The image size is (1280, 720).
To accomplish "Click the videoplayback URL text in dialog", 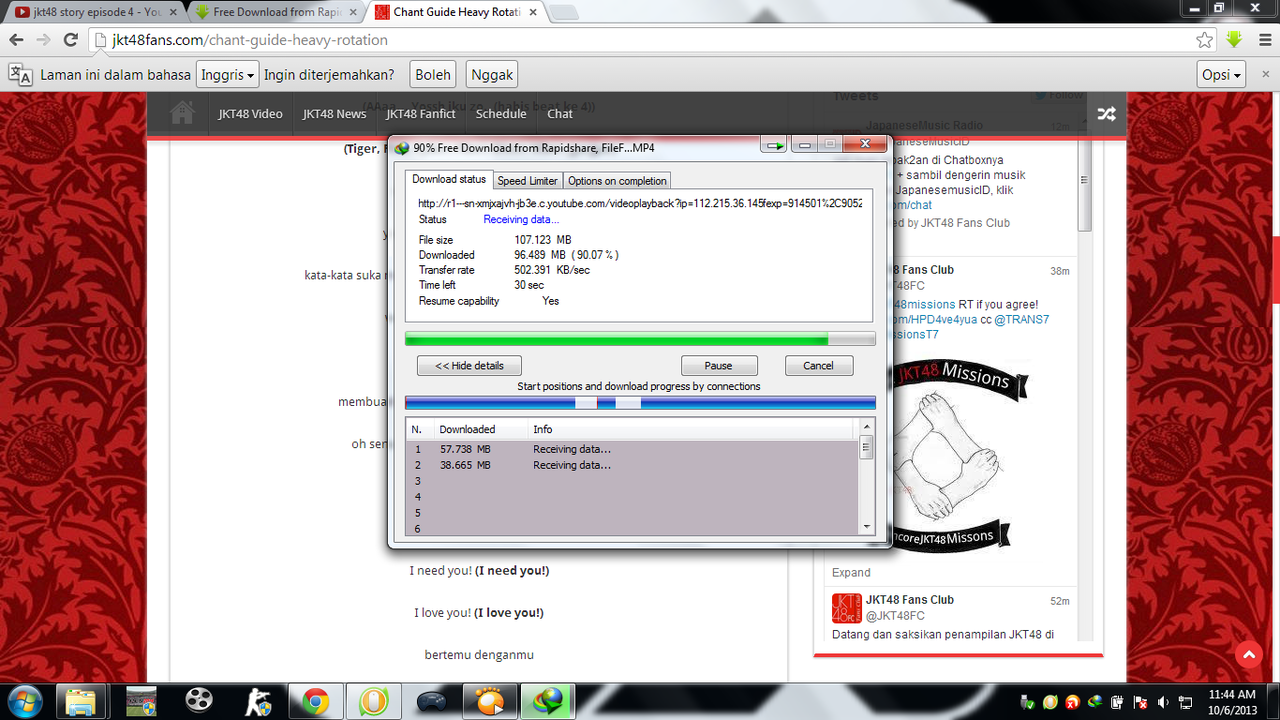I will click(x=640, y=203).
